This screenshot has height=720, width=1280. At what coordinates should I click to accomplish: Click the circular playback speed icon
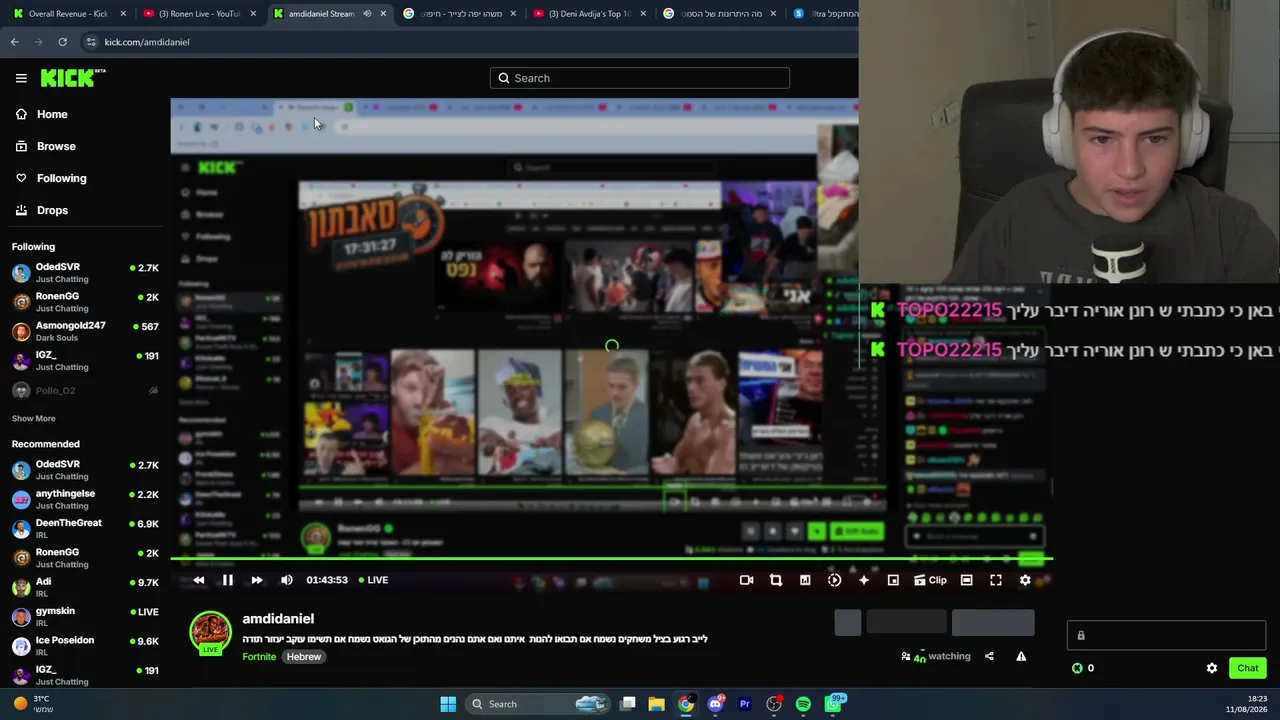click(x=834, y=580)
